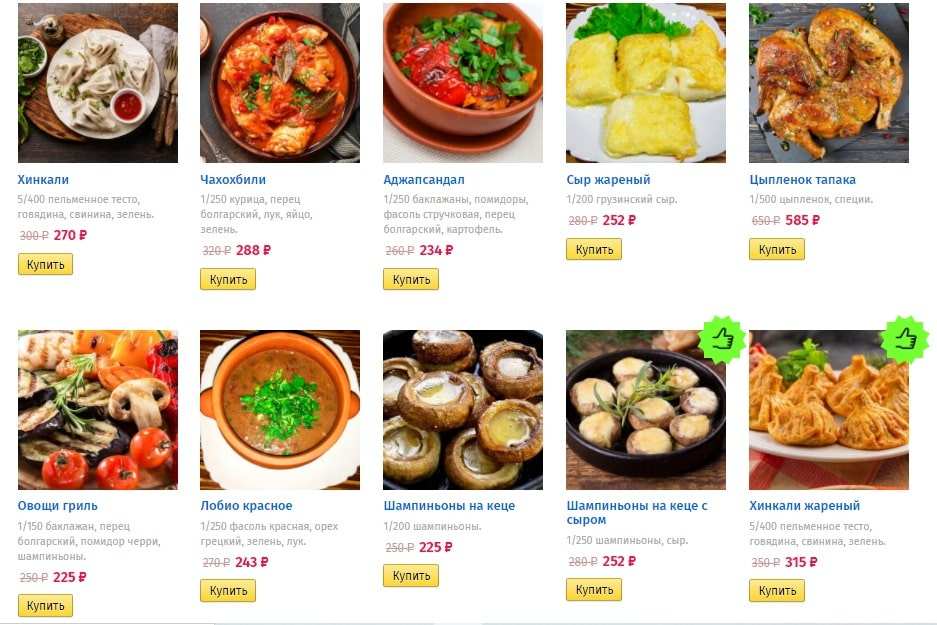Follow the Аджапсандал title link
This screenshot has height=625, width=937.
click(x=424, y=179)
